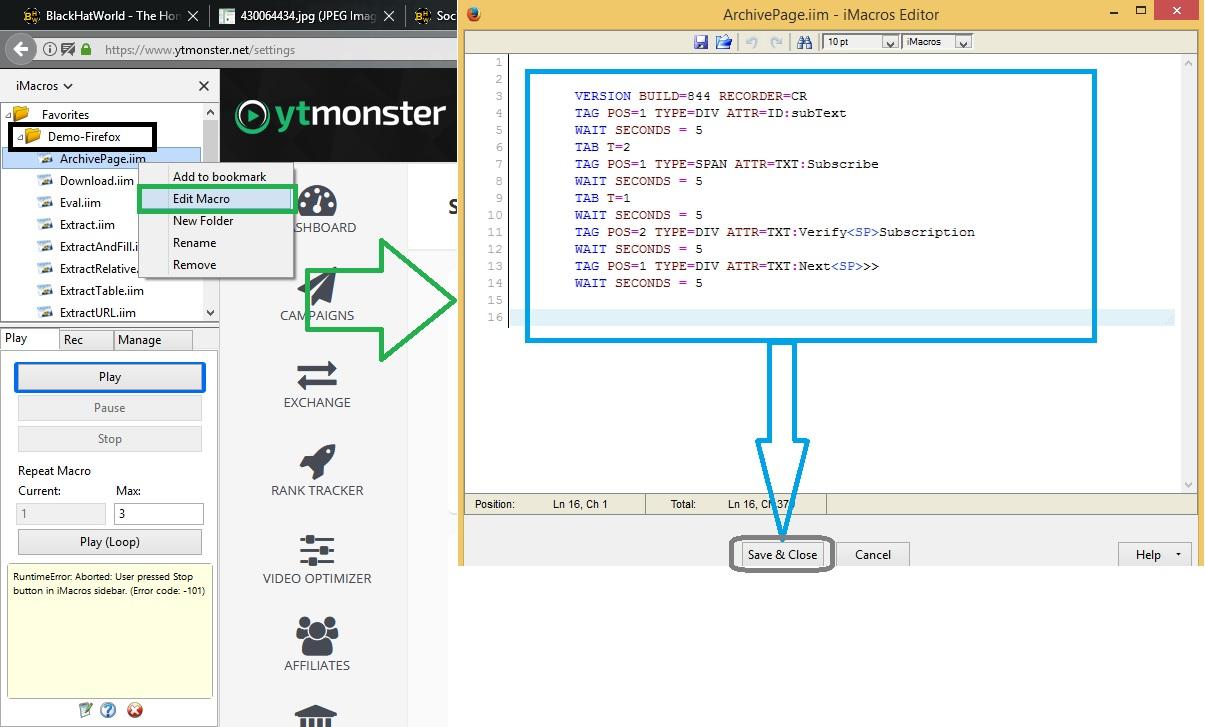Image resolution: width=1205 pixels, height=727 pixels.
Task: Click the Stop button
Action: (110, 439)
